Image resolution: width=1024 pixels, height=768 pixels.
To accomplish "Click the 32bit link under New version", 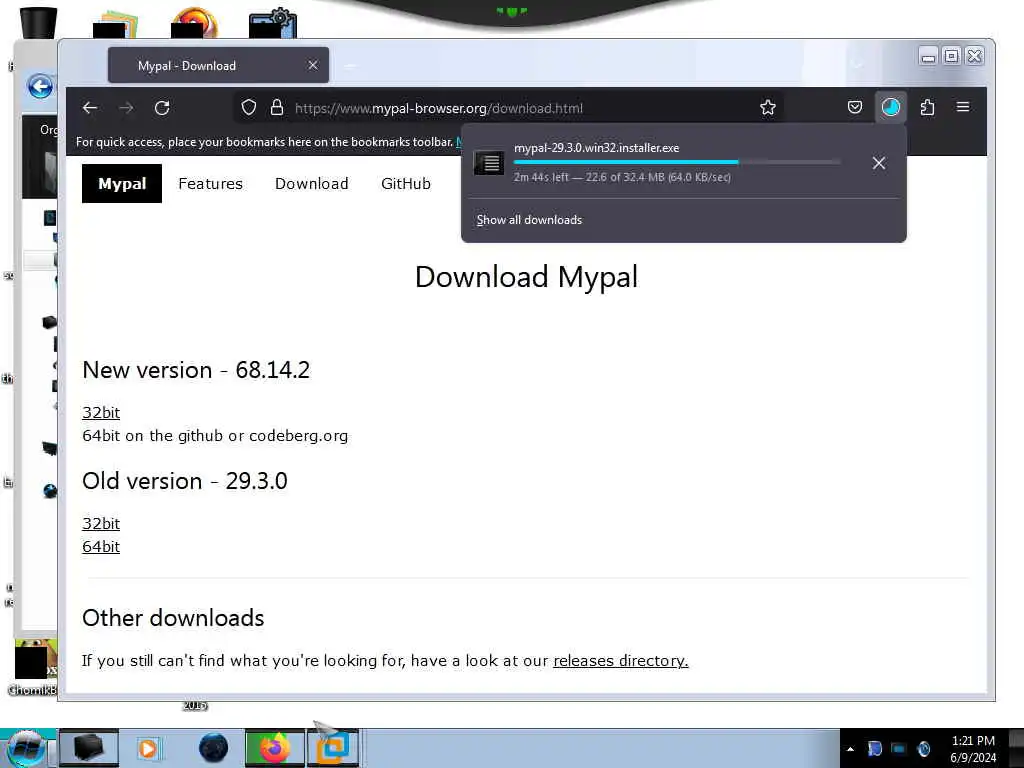I will (101, 413).
